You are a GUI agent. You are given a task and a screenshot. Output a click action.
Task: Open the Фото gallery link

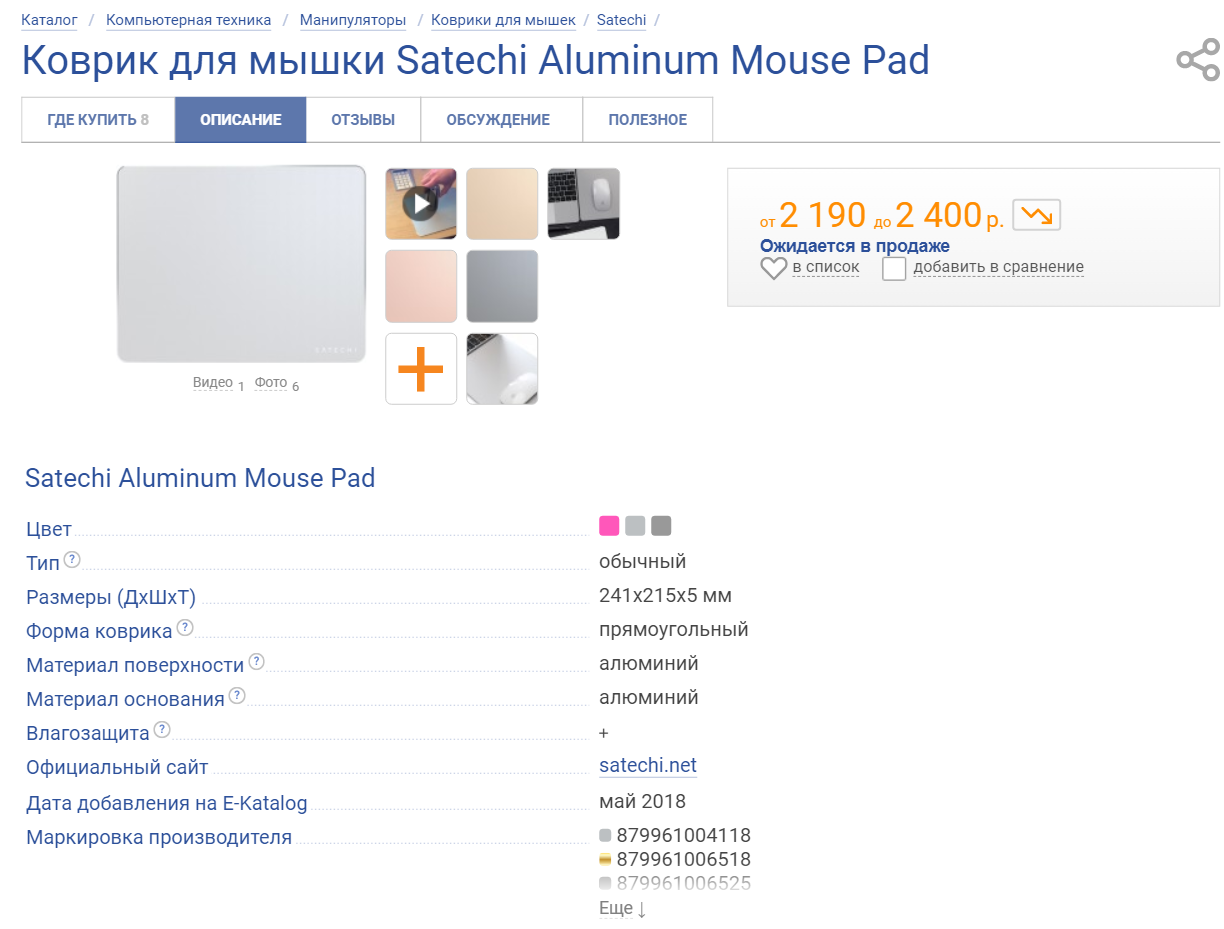coord(271,383)
